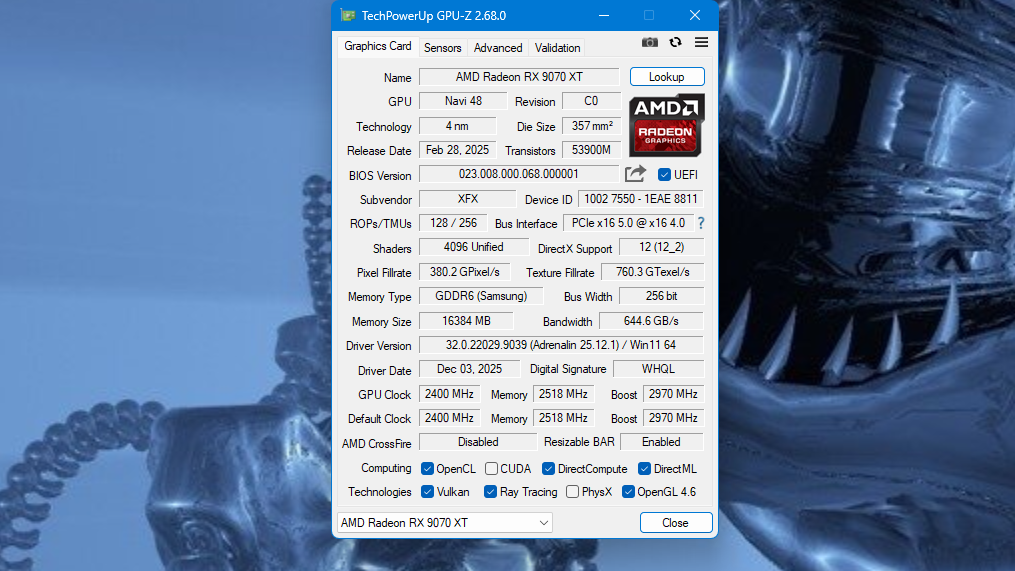This screenshot has width=1015, height=571.
Task: Toggle the PhysX checkbox
Action: coord(572,492)
